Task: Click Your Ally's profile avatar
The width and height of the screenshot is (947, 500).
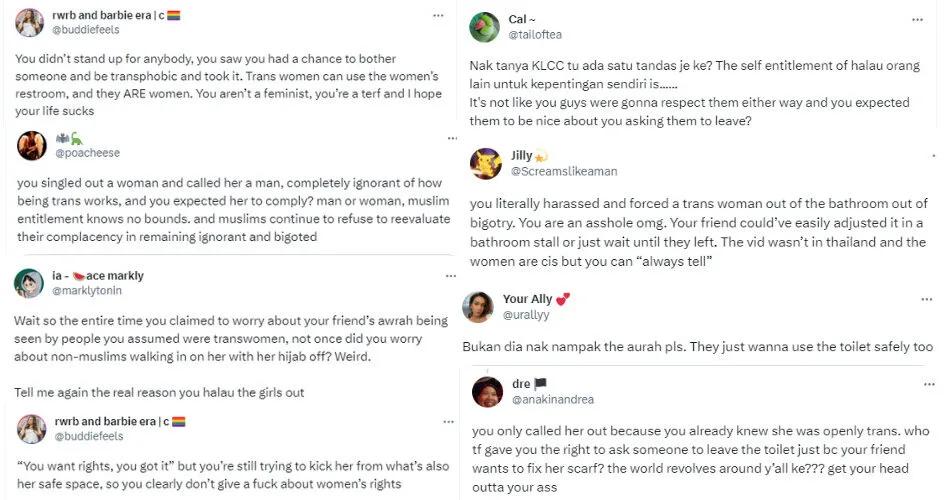Action: [x=477, y=306]
